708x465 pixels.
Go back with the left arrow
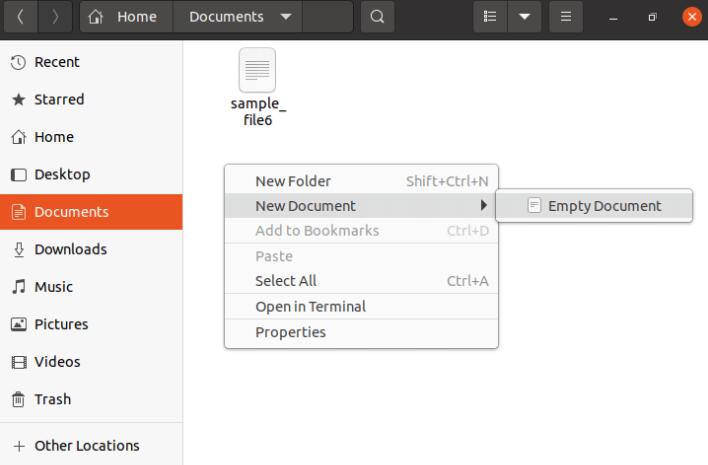click(20, 17)
